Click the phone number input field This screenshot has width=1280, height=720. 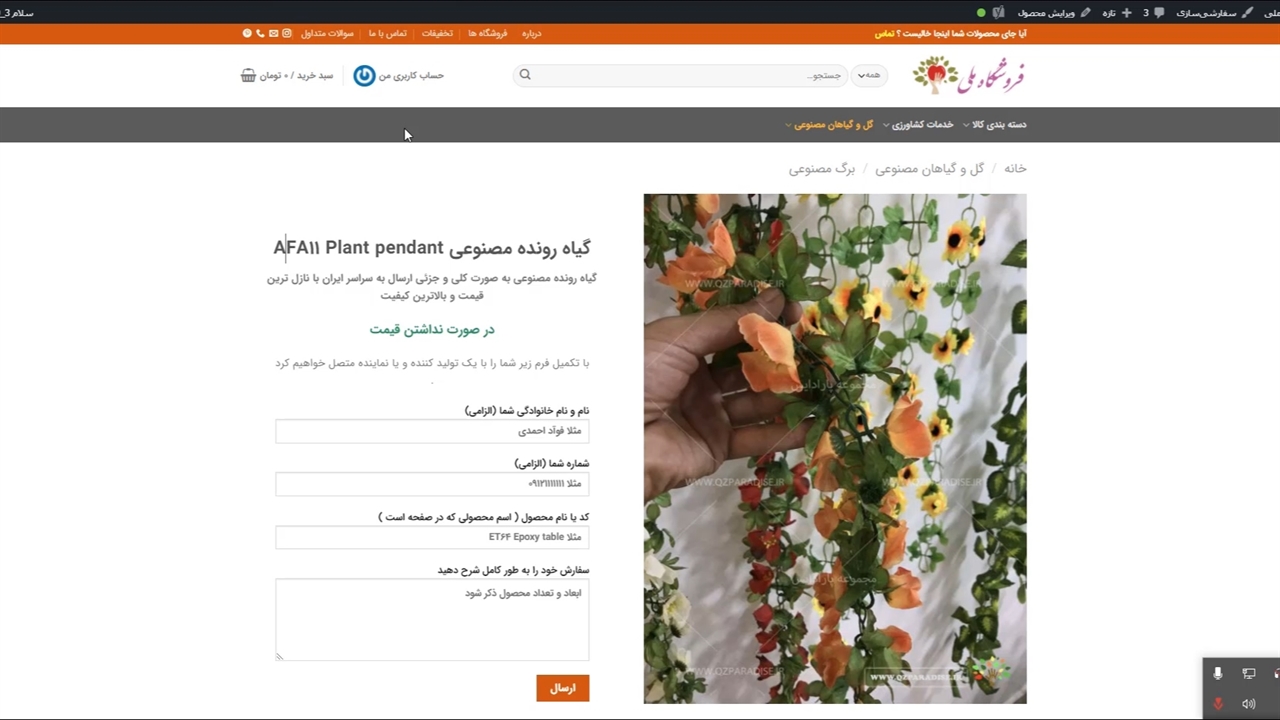coord(432,484)
